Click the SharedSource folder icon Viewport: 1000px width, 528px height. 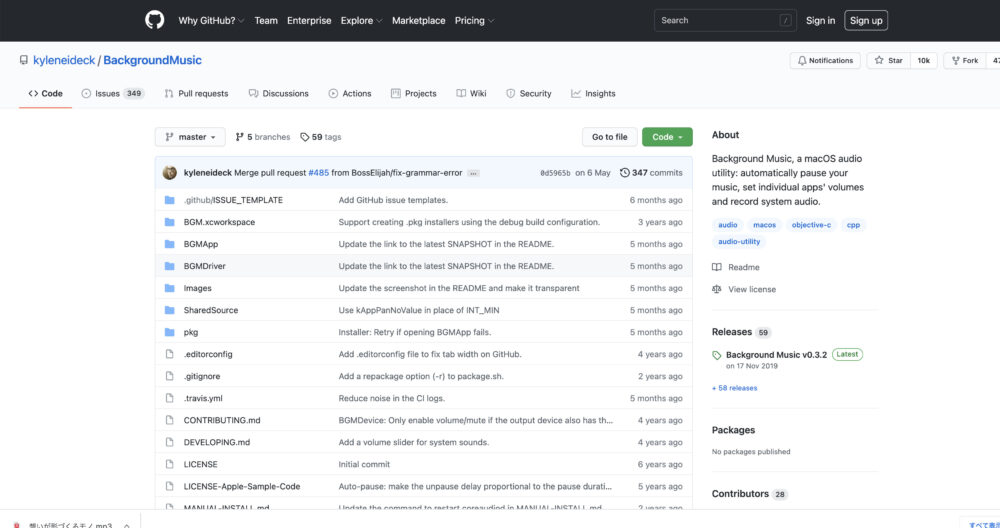(170, 310)
